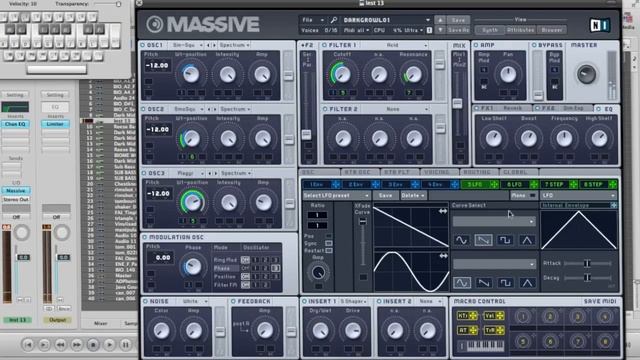Toggle Noise section power switch
Screen dimensions: 640x360
point(145,301)
